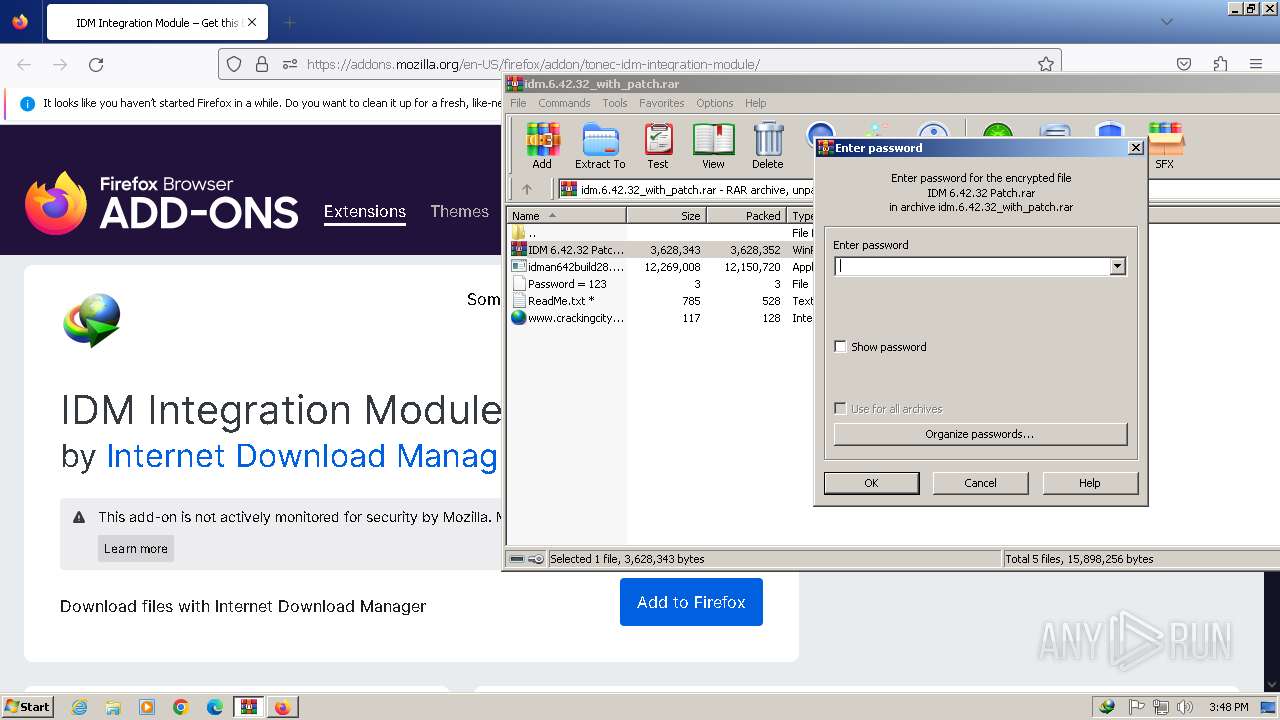Image resolution: width=1280 pixels, height=720 pixels.
Task: Click the Test archive icon
Action: 658,146
